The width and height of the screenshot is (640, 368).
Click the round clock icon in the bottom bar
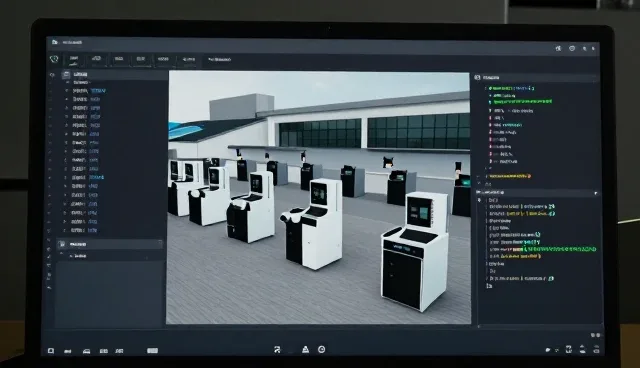(x=322, y=349)
